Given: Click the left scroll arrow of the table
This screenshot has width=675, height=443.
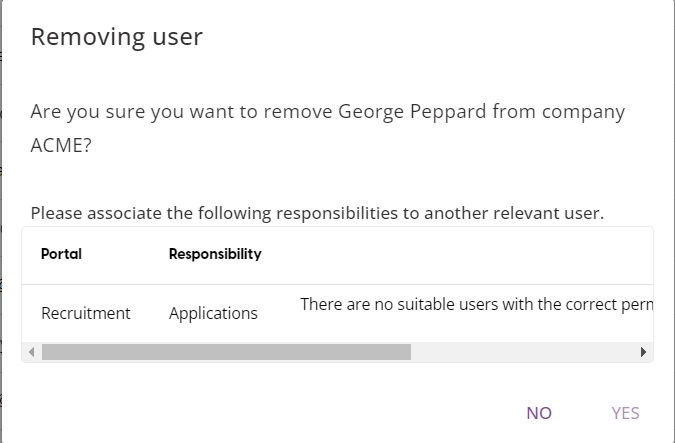Looking at the screenshot, I should [x=32, y=352].
